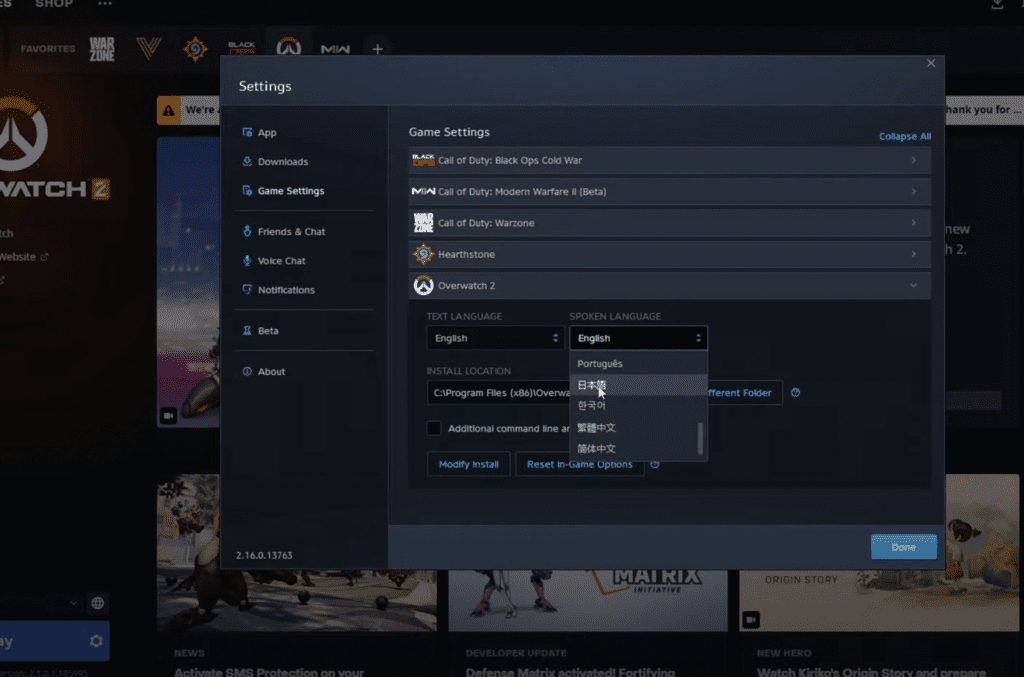Viewport: 1024px width, 677px height.
Task: Click the warning icon on banner
Action: click(168, 110)
